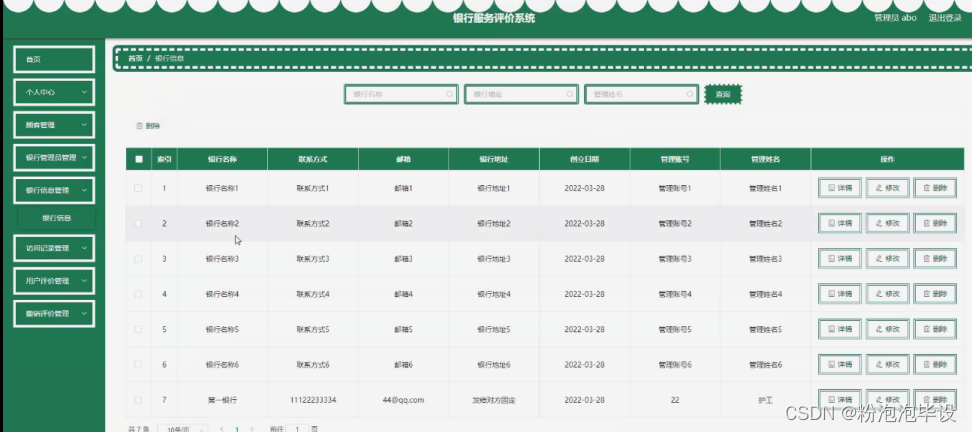Focus the 银行地址 search field

pyautogui.click(x=521, y=94)
